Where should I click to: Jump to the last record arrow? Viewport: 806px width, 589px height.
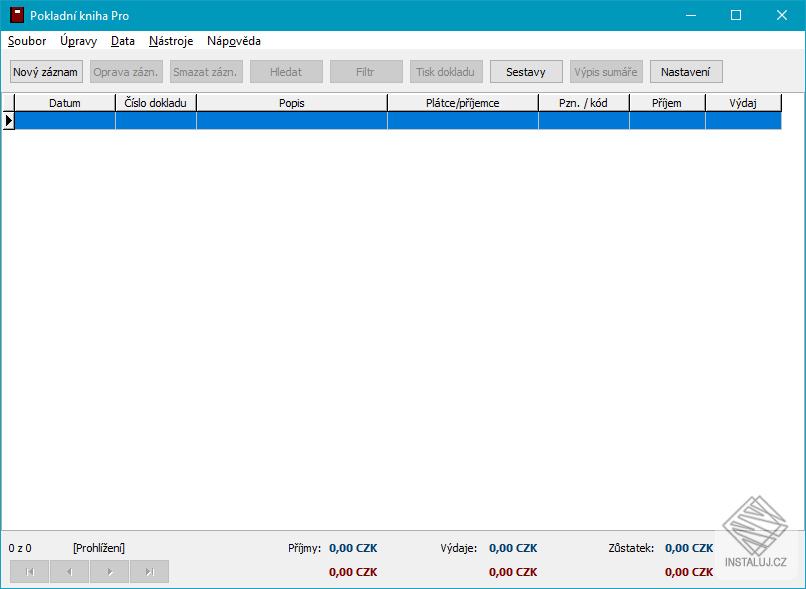pyautogui.click(x=150, y=572)
